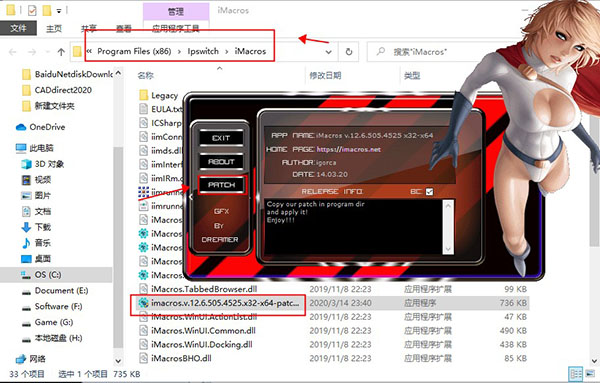Select iMacros in the address breadcrumb
Screen dimensions: 600x383
(250, 51)
